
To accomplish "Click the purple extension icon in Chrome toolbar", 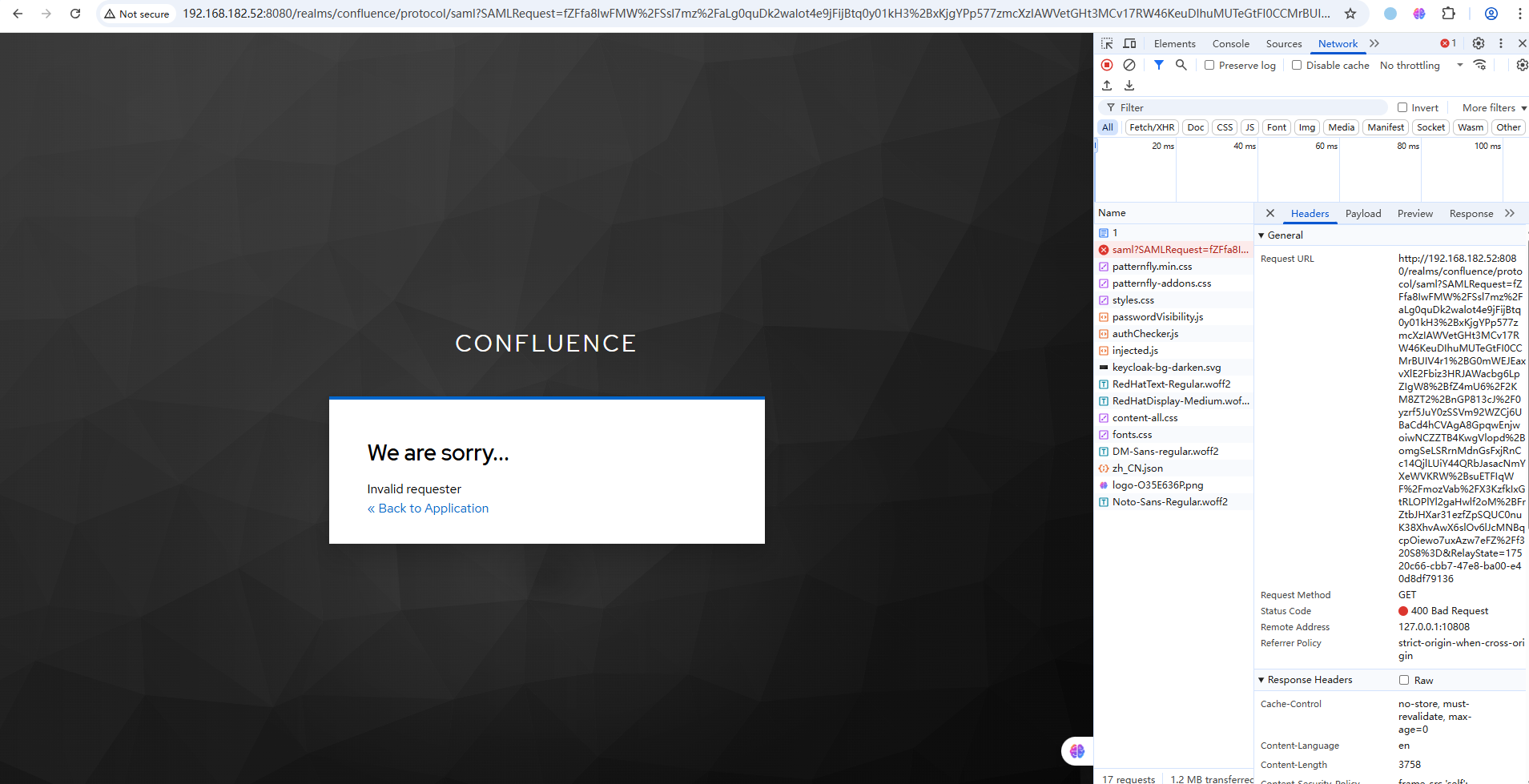I will tap(1419, 14).
